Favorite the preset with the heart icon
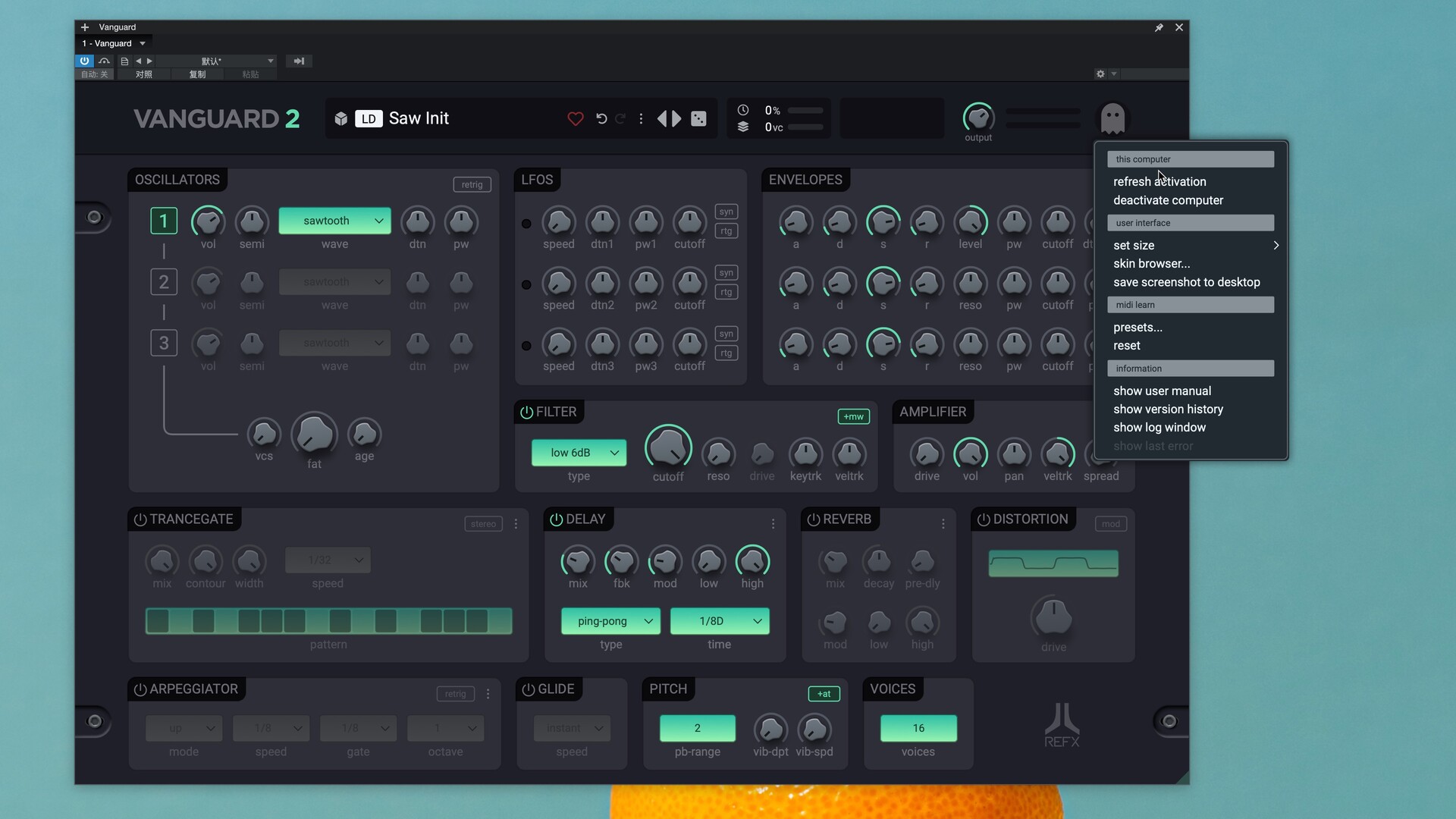Viewport: 1456px width, 819px height. coord(576,118)
